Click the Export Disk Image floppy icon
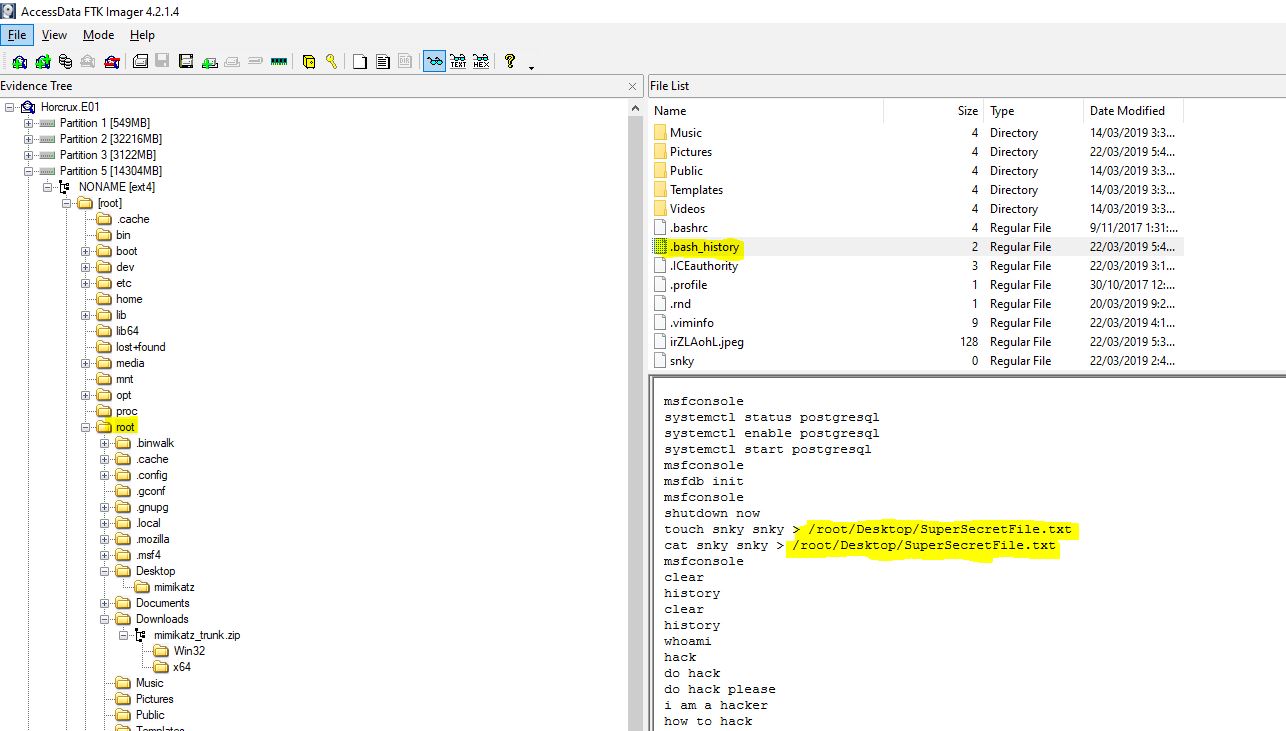 point(163,61)
